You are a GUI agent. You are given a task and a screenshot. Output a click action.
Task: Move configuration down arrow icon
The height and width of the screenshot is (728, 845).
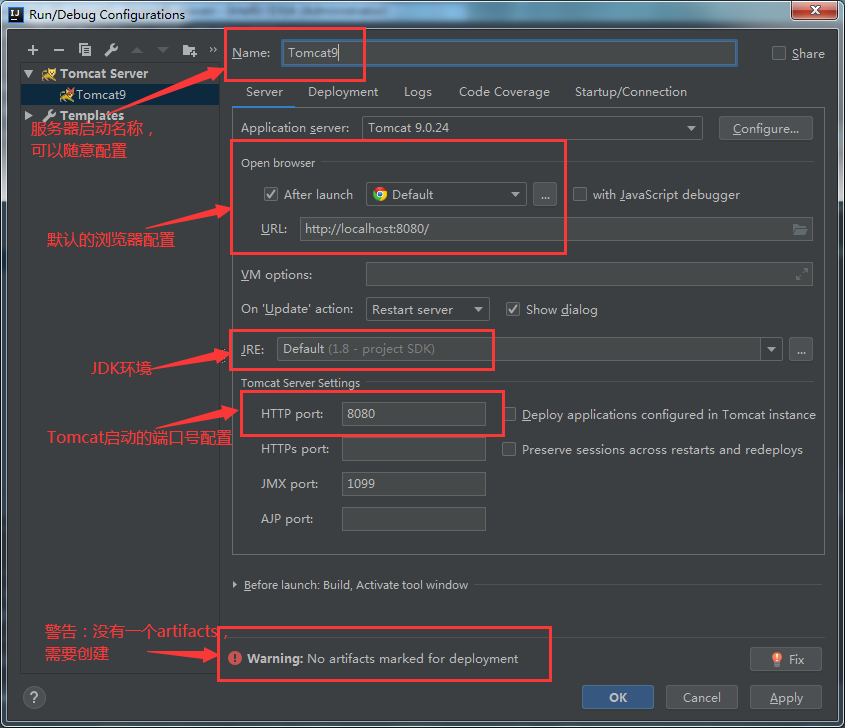[x=163, y=50]
